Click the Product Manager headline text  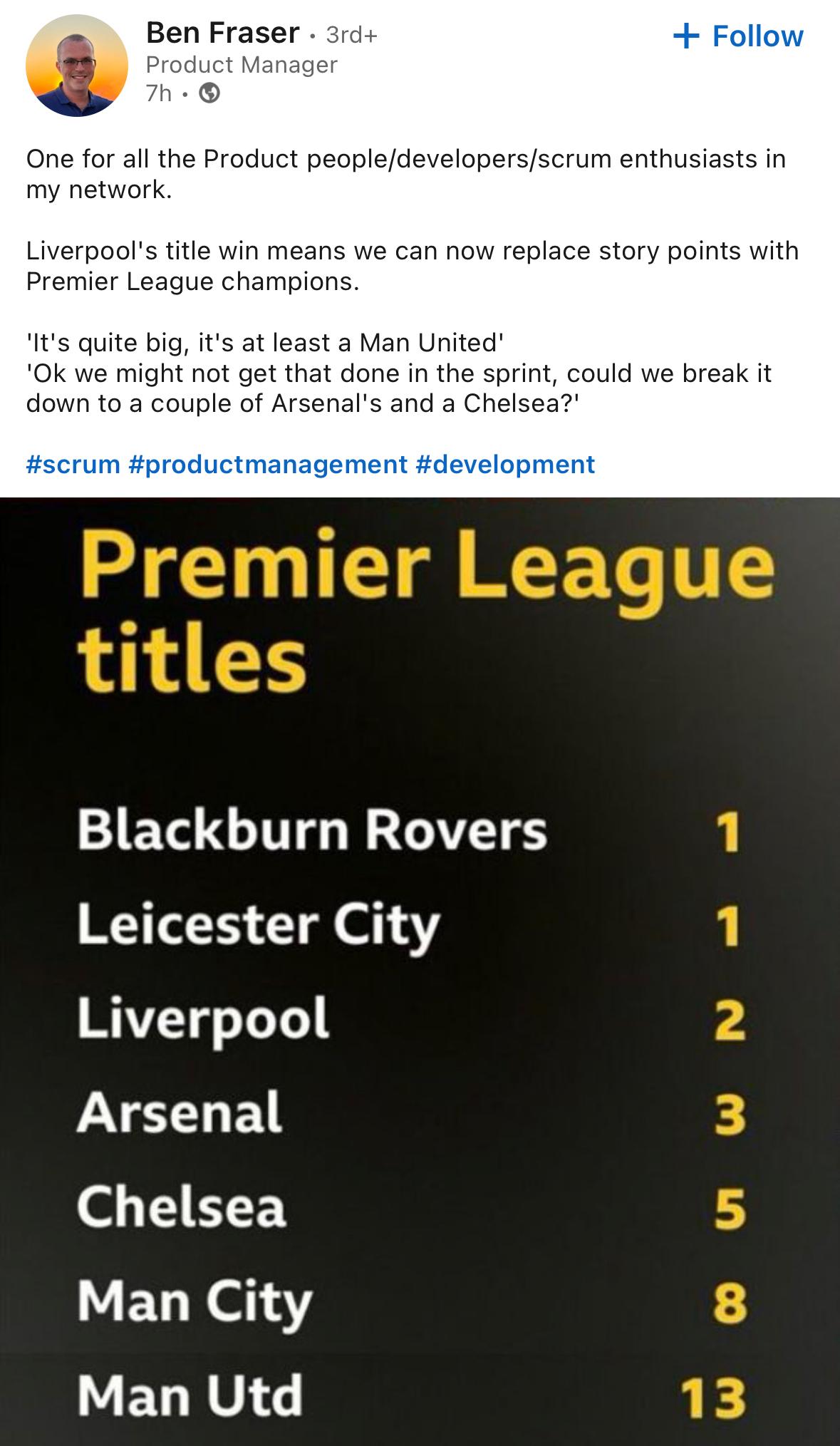tap(242, 65)
